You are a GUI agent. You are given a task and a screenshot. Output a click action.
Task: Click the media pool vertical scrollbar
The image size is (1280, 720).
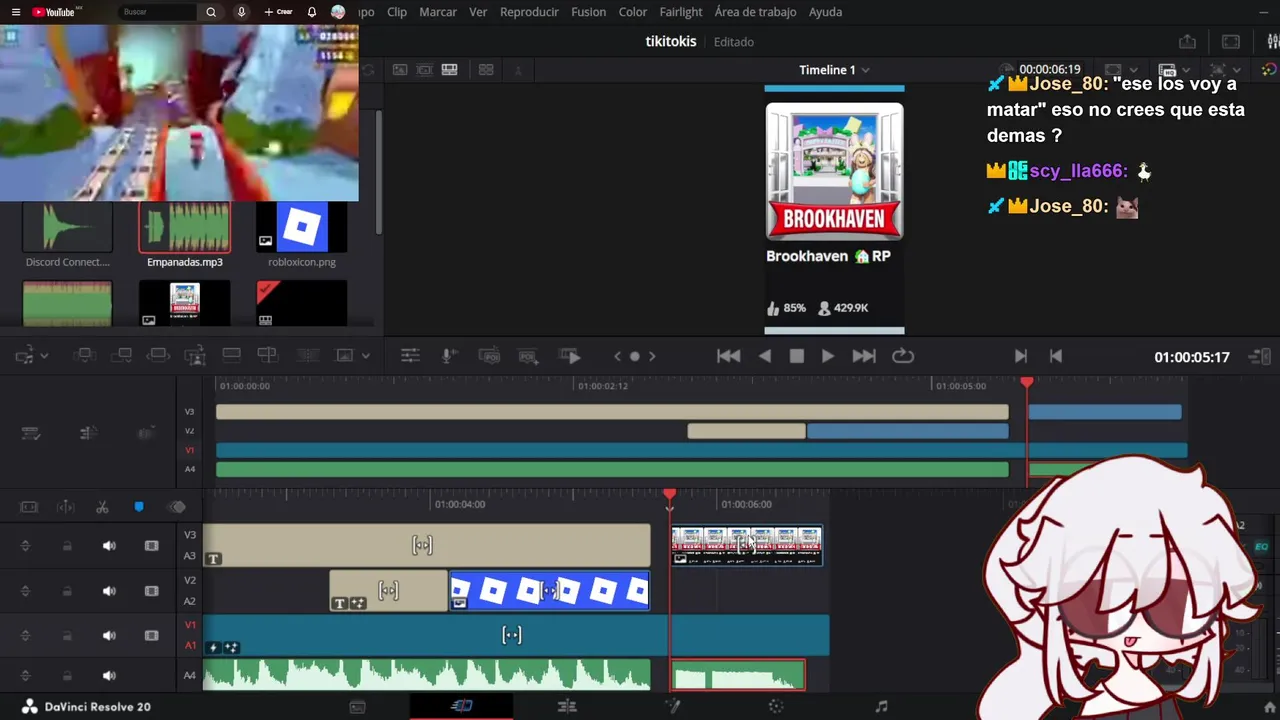pyautogui.click(x=378, y=170)
